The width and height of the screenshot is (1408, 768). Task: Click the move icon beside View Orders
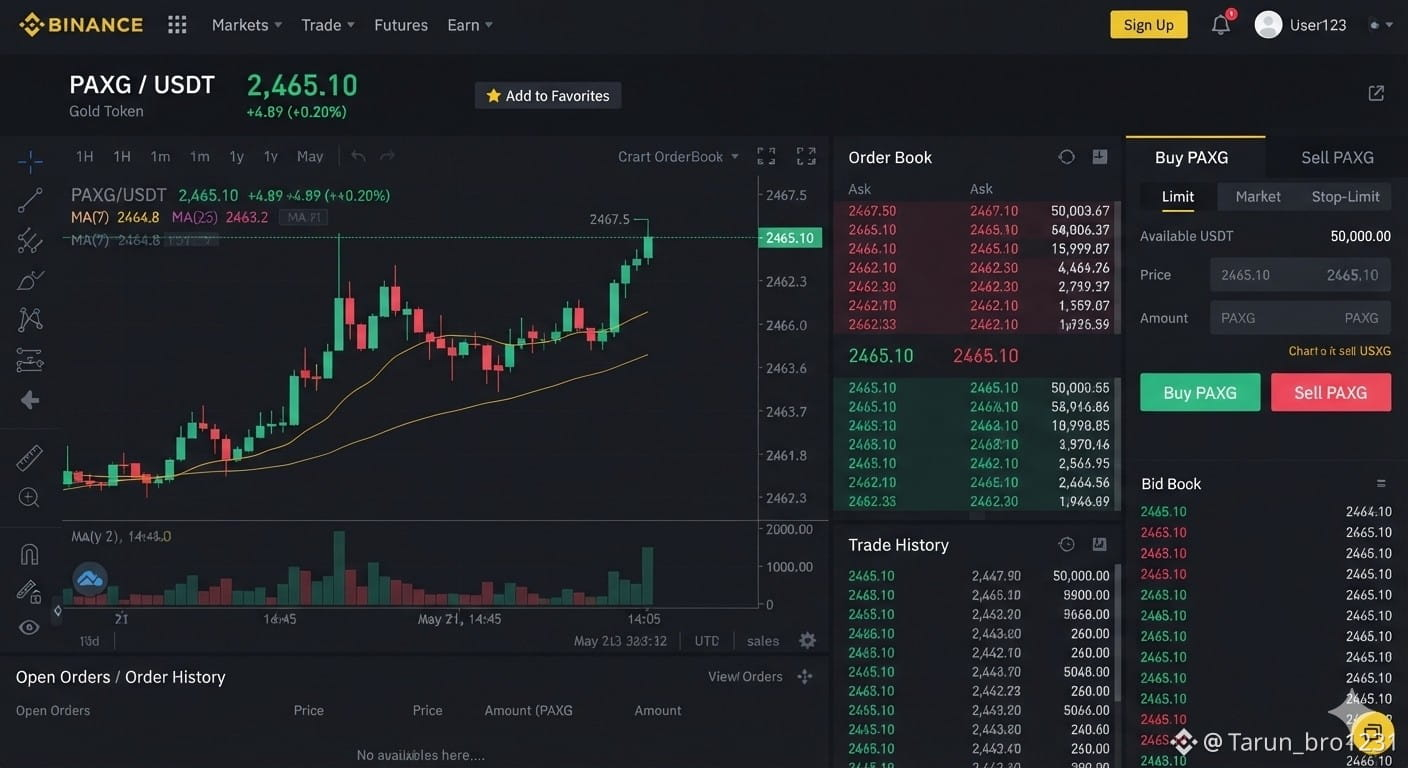tap(805, 677)
